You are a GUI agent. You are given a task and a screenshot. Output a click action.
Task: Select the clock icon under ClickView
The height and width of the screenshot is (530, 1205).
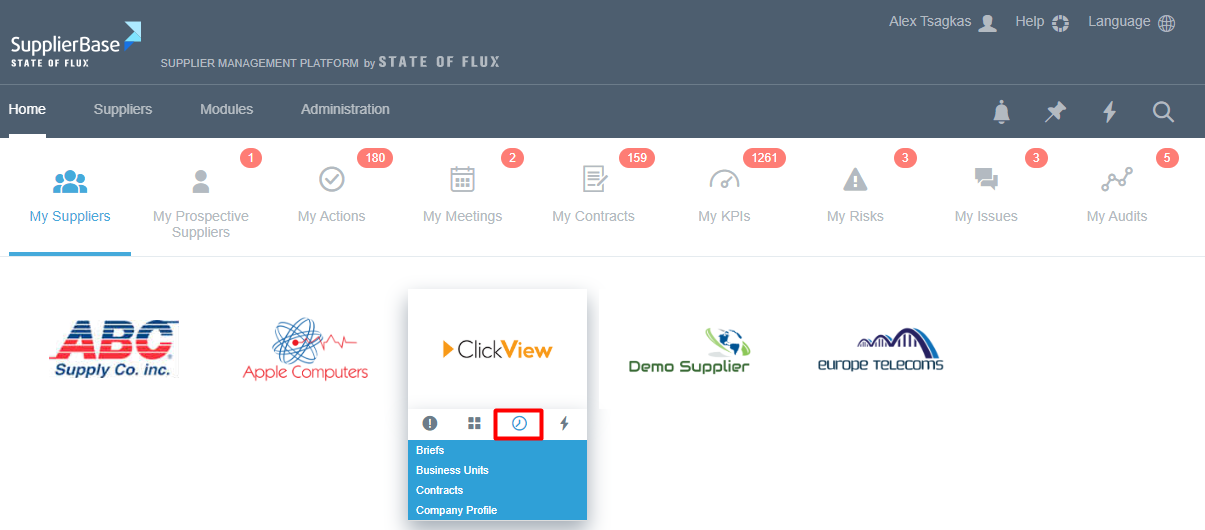pyautogui.click(x=519, y=423)
